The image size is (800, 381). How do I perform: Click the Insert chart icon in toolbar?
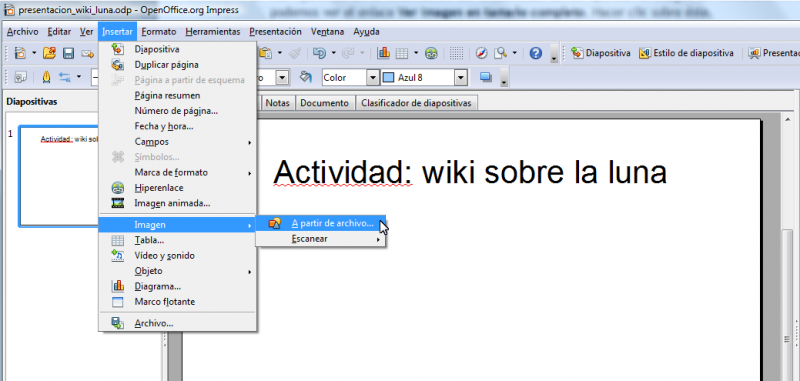click(384, 53)
